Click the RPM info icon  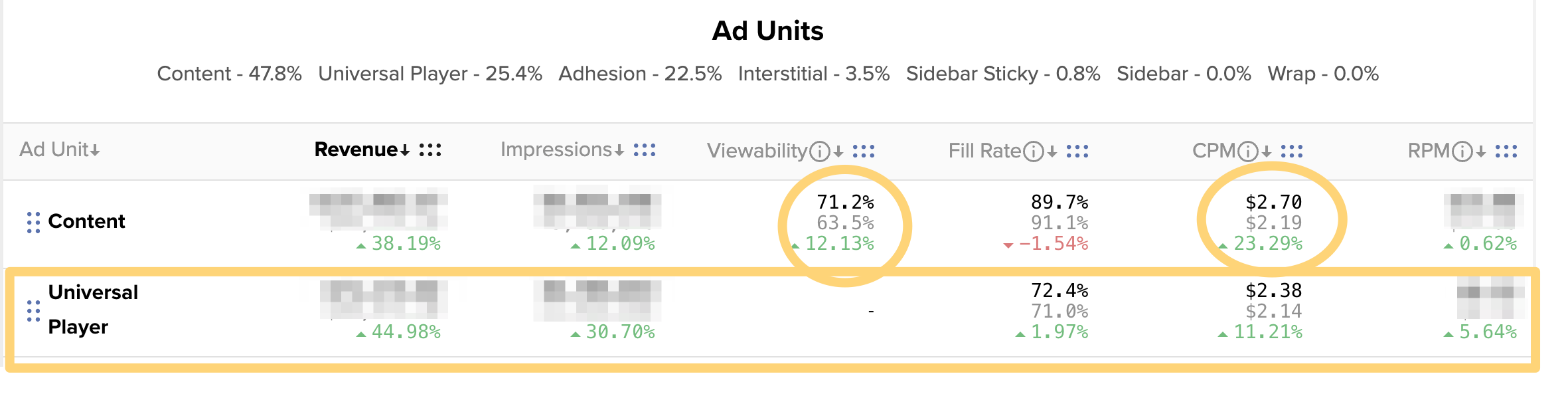1462,151
